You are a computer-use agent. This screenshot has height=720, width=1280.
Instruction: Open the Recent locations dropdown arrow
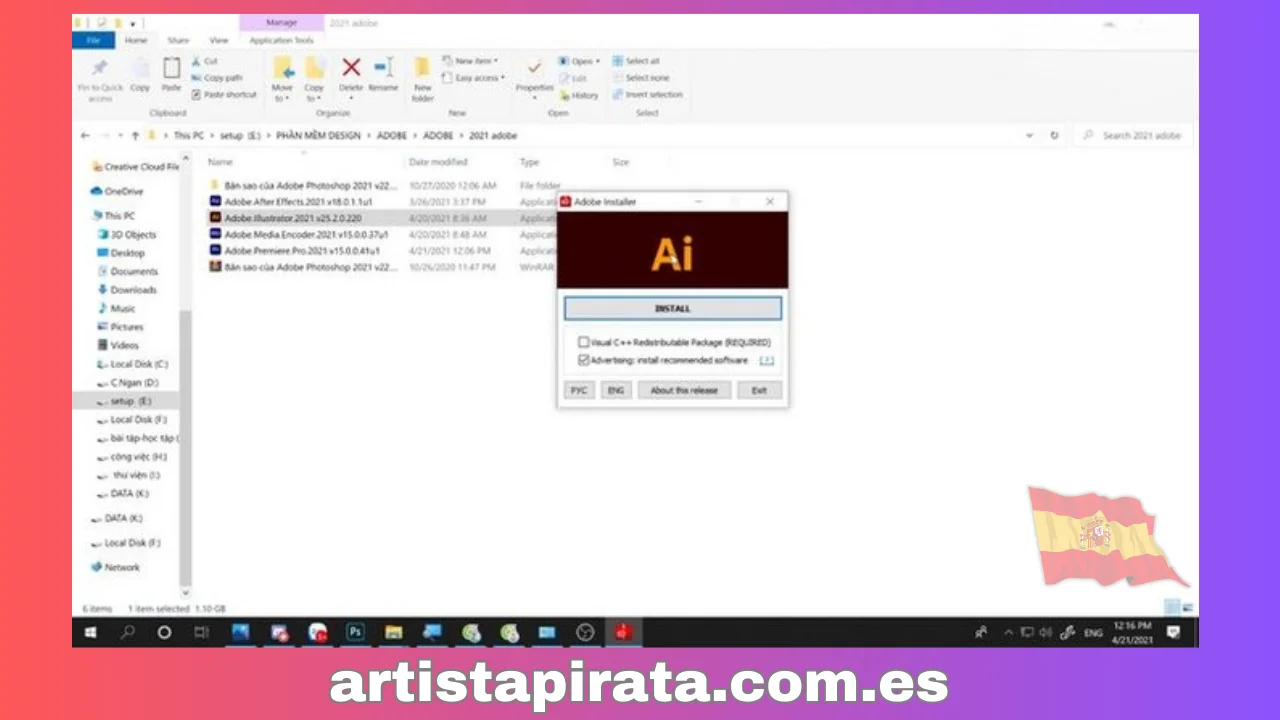pyautogui.click(x=121, y=135)
